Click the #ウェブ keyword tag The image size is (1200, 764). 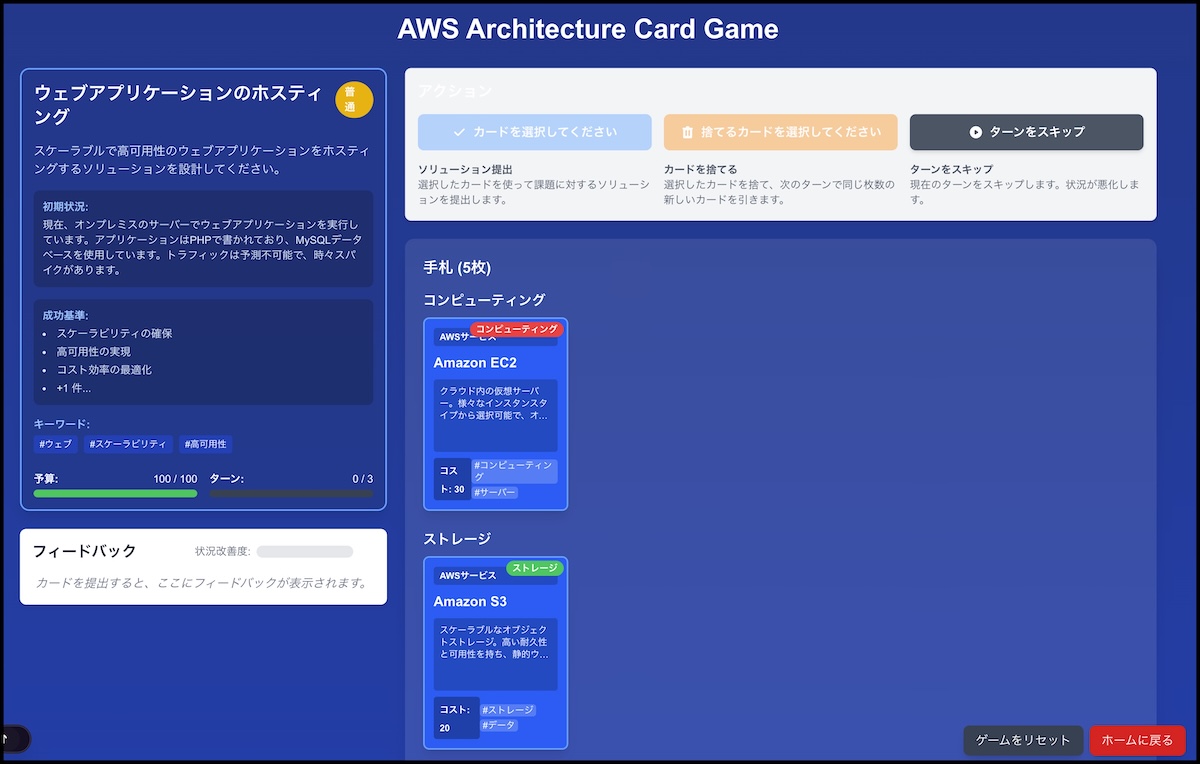click(x=56, y=444)
